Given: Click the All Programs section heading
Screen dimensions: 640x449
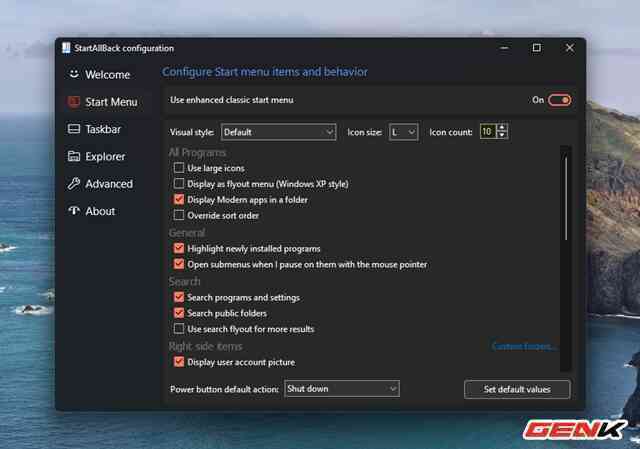Looking at the screenshot, I should [198, 152].
